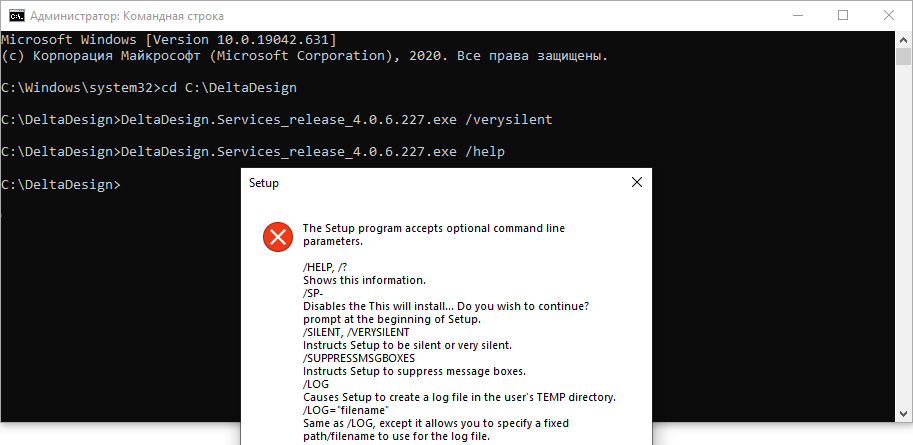913x445 pixels.
Task: Click the Command Prompt vertical scrollbar thumb
Action: click(903, 57)
